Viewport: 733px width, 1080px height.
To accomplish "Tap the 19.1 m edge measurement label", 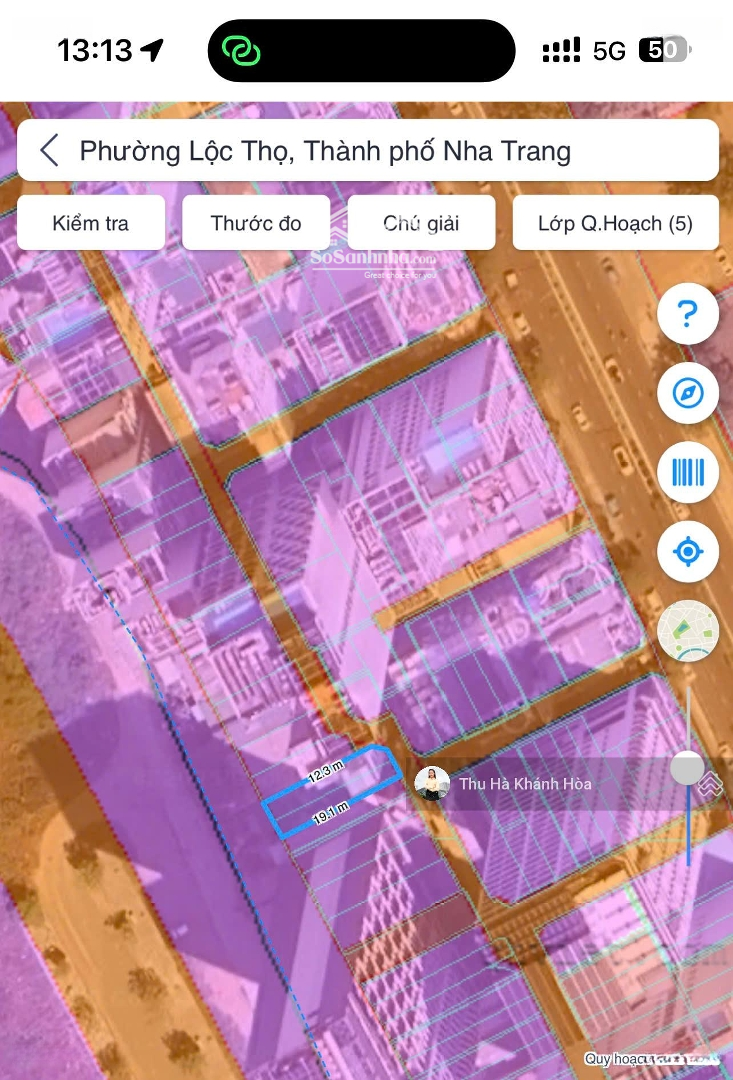I will [x=330, y=813].
